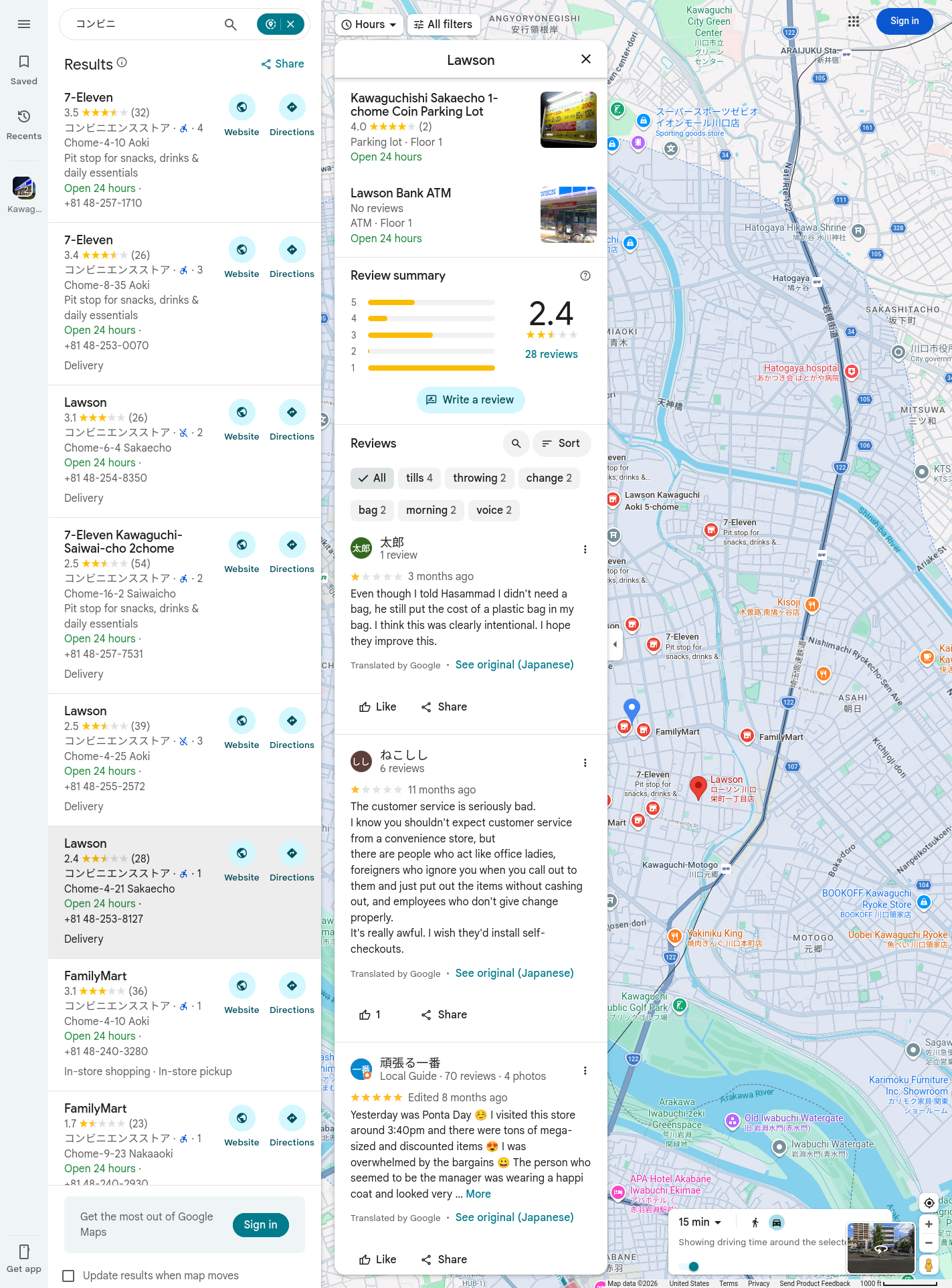Open All filters
This screenshot has height=1288, width=952.
tap(444, 25)
